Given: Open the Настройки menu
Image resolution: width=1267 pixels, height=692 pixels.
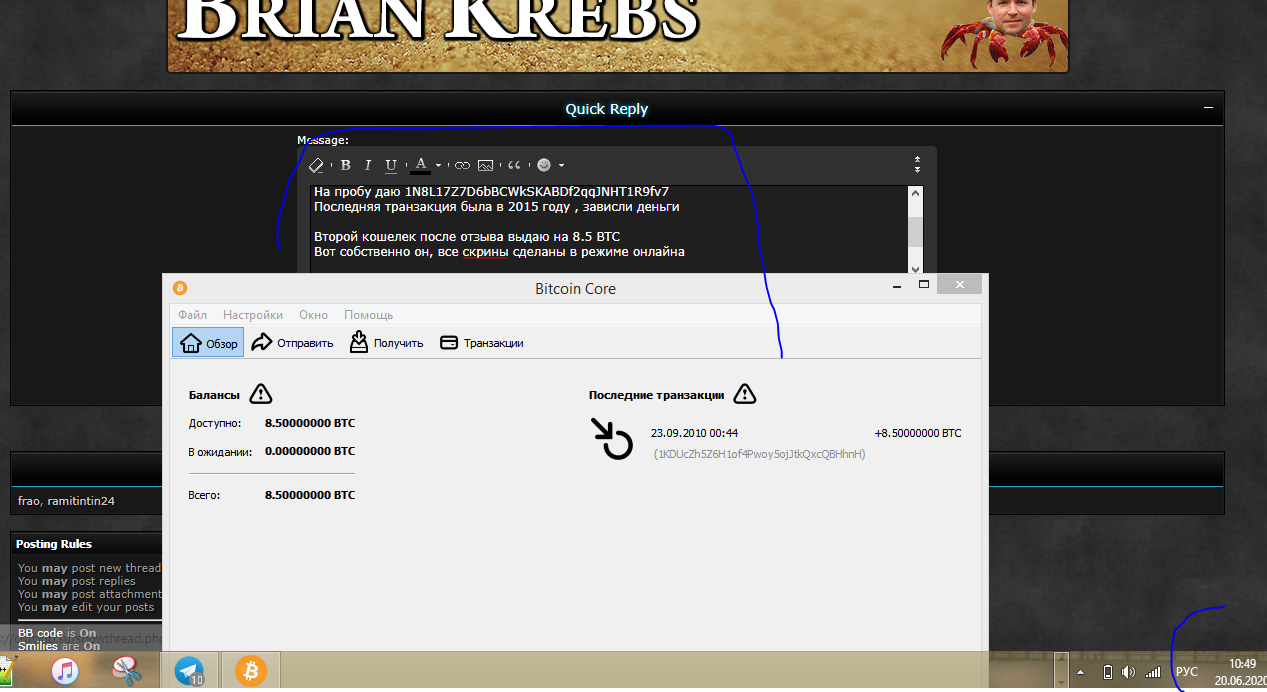Looking at the screenshot, I should point(252,315).
